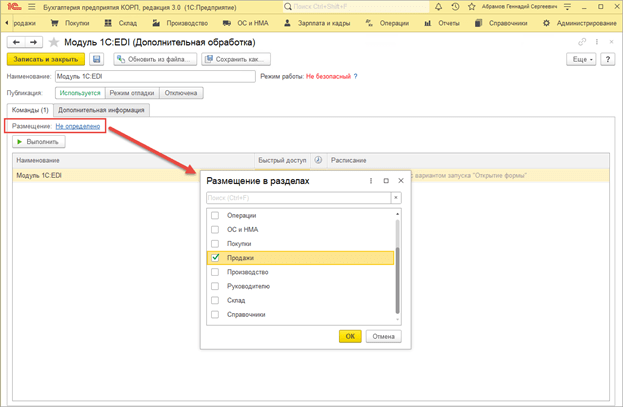Open ОС и НМА section
This screenshot has height=408, width=624.
(246, 23)
